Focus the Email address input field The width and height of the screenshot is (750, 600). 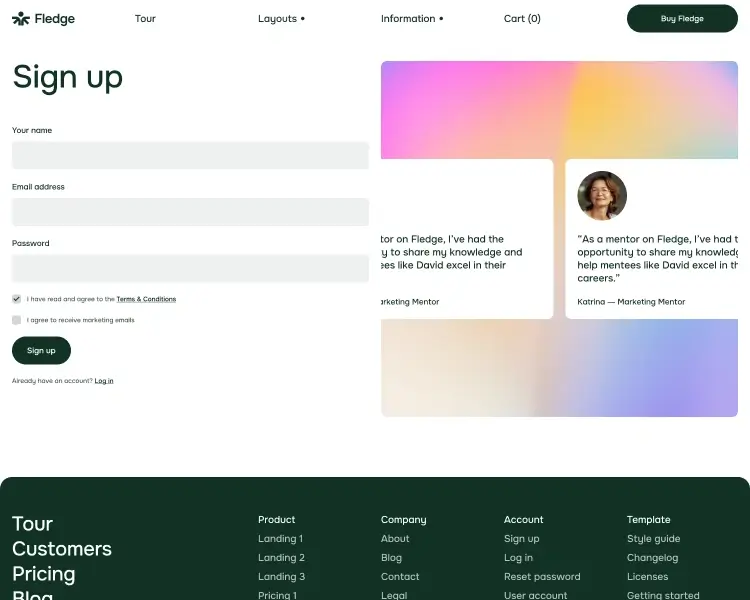pos(190,212)
